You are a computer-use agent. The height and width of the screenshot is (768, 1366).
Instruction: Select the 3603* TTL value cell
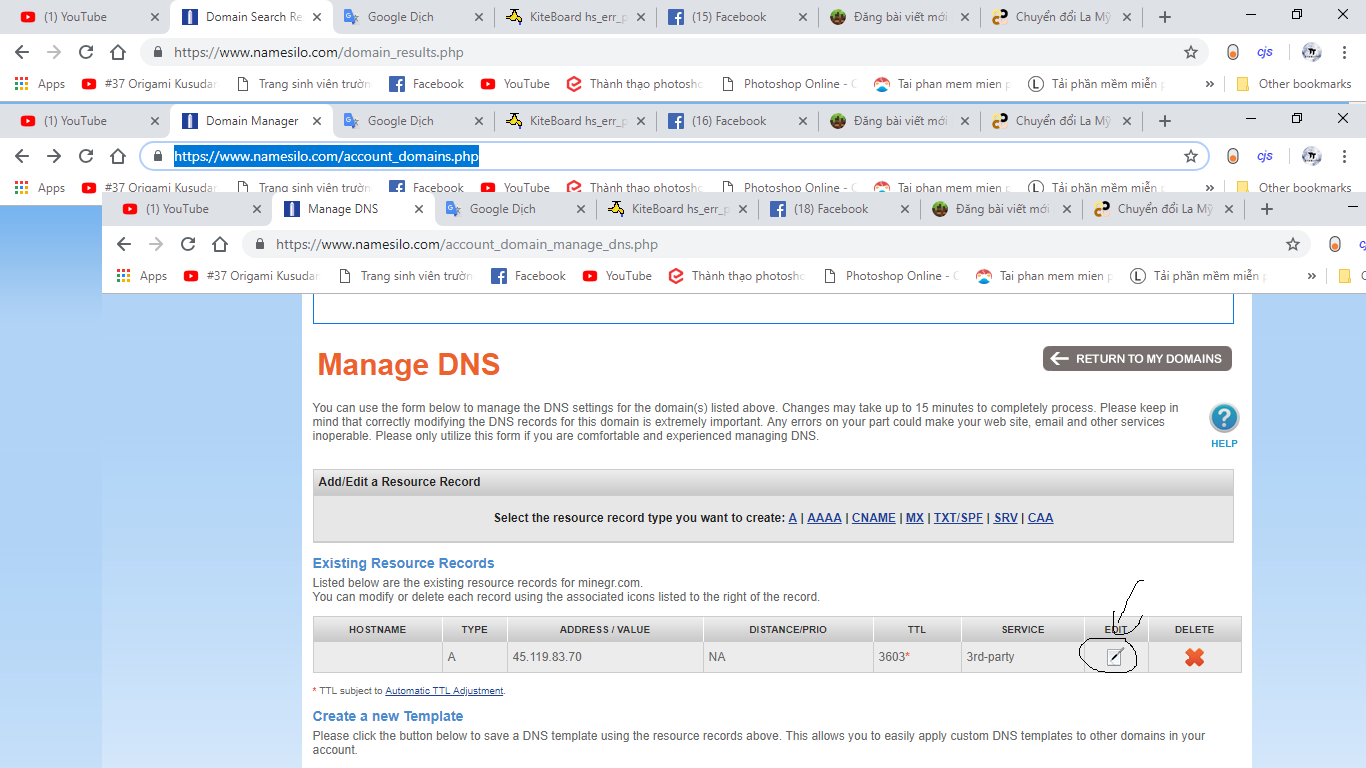tap(917, 657)
